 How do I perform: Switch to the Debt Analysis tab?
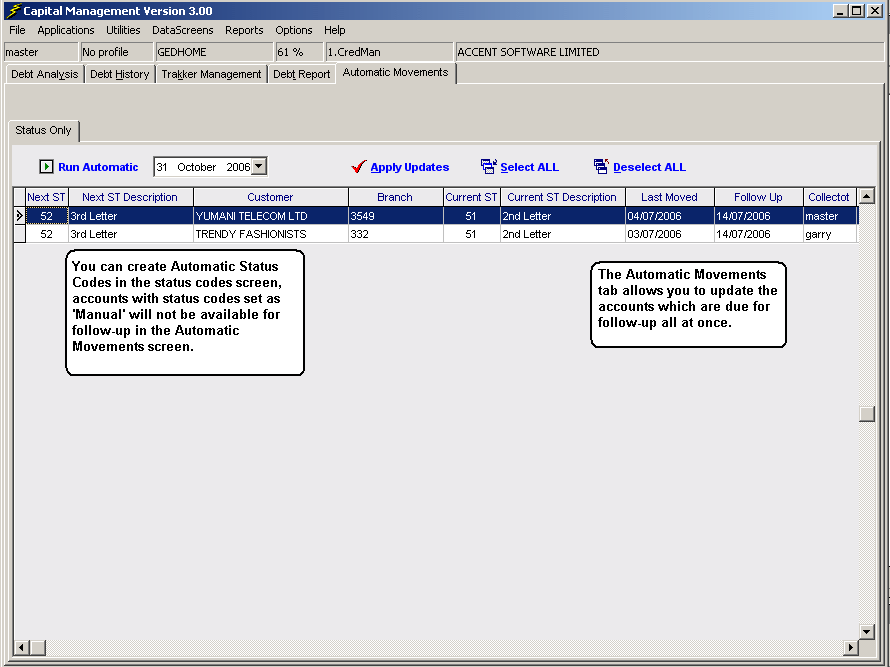[45, 74]
